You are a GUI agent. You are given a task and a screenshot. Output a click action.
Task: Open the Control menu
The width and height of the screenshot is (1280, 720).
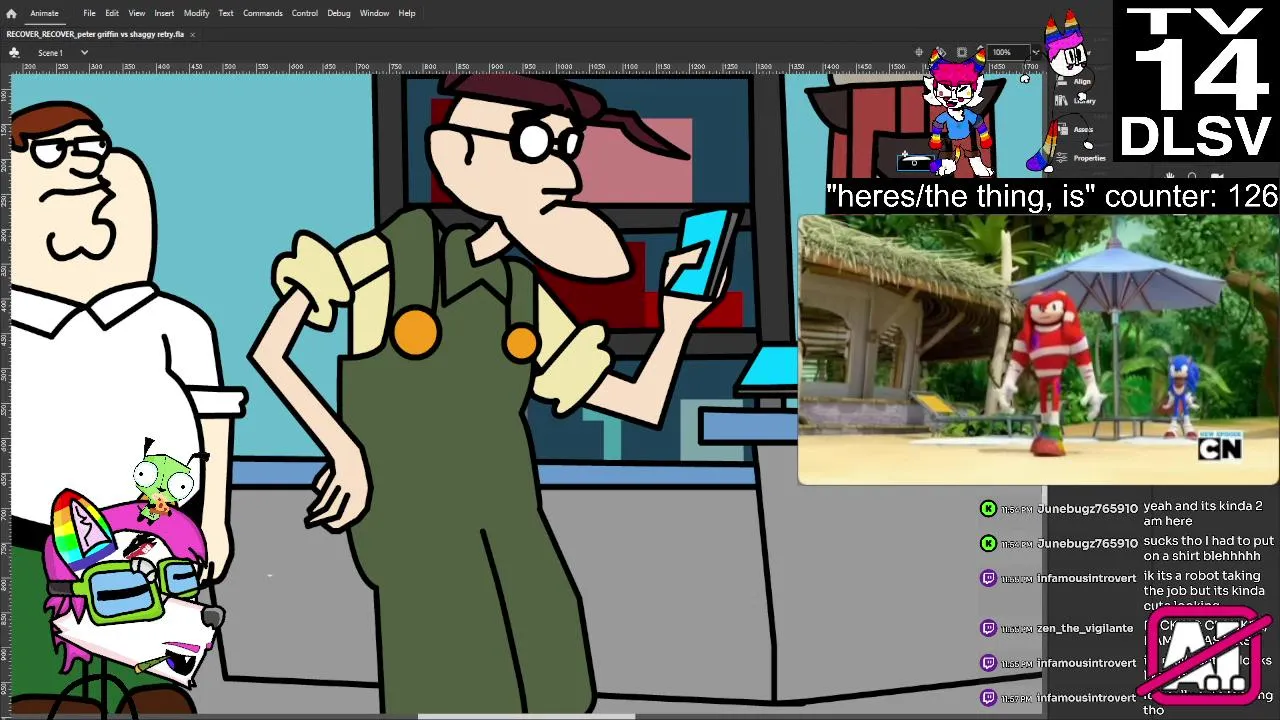305,13
